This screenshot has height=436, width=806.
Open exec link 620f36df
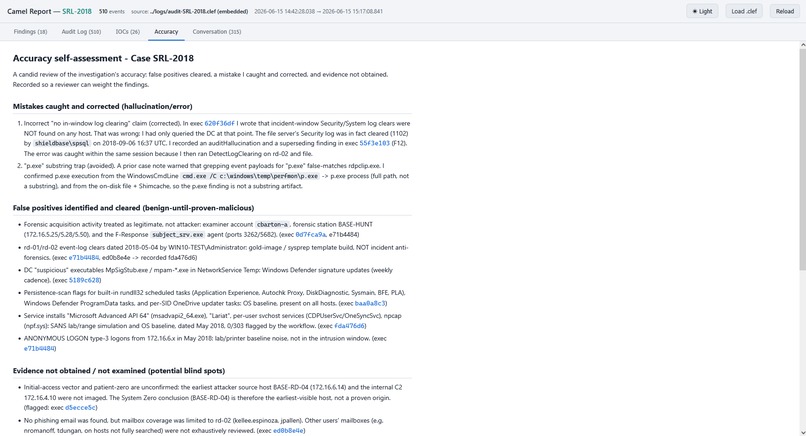219,123
